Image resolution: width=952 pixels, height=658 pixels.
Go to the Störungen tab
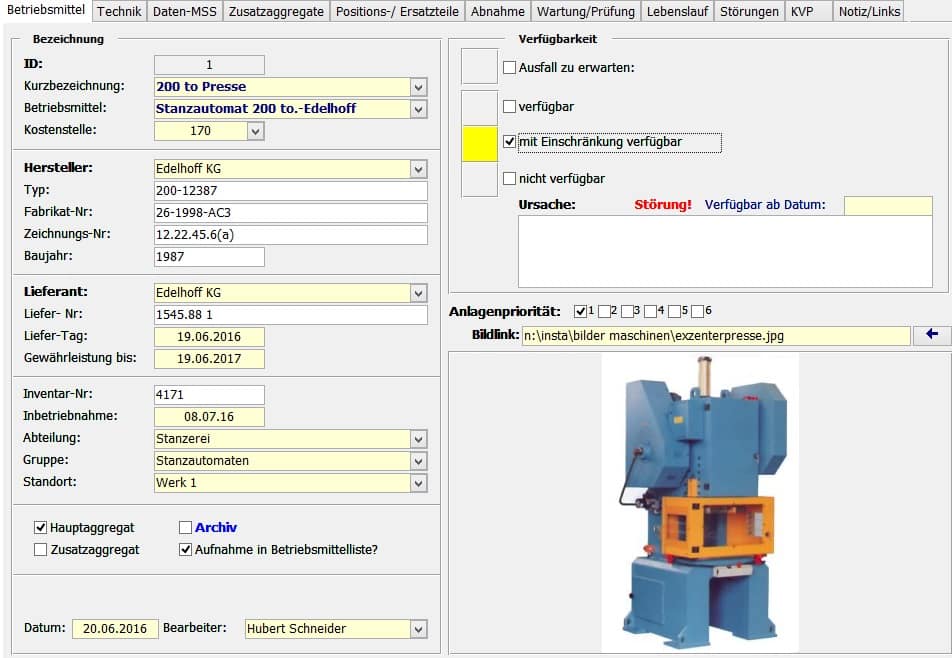pyautogui.click(x=749, y=12)
